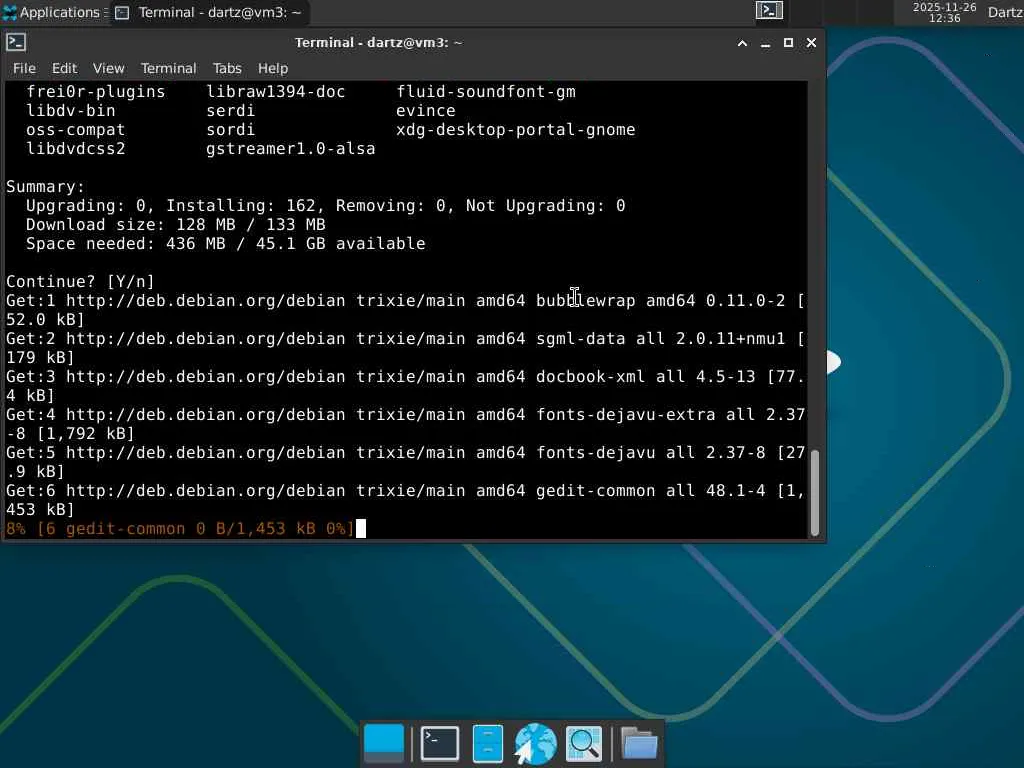Click the package name 'libdvdcss2'
Image resolution: width=1024 pixels, height=768 pixels.
click(76, 148)
